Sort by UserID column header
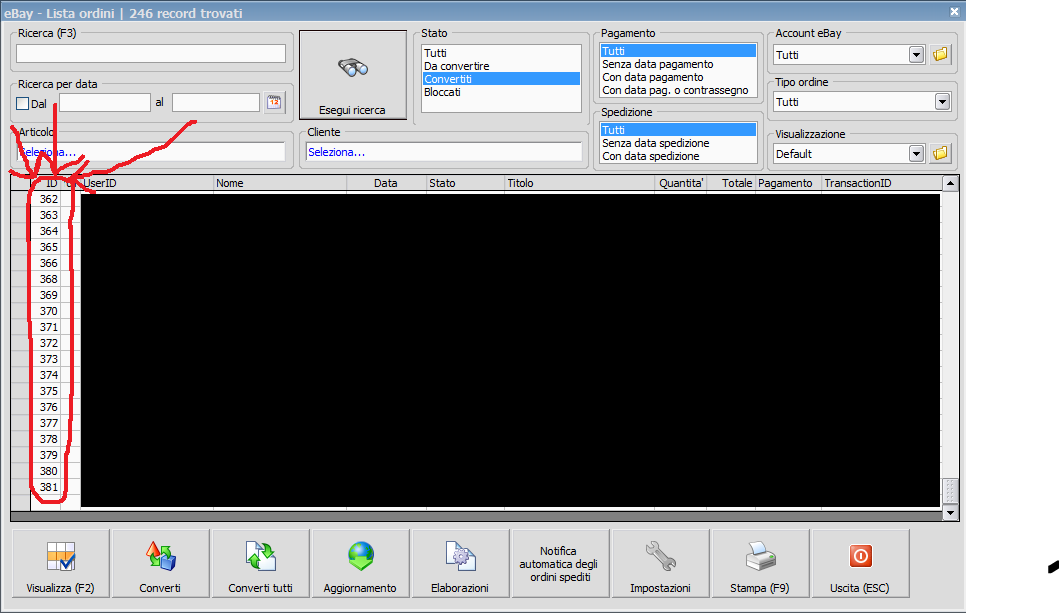 [x=147, y=183]
